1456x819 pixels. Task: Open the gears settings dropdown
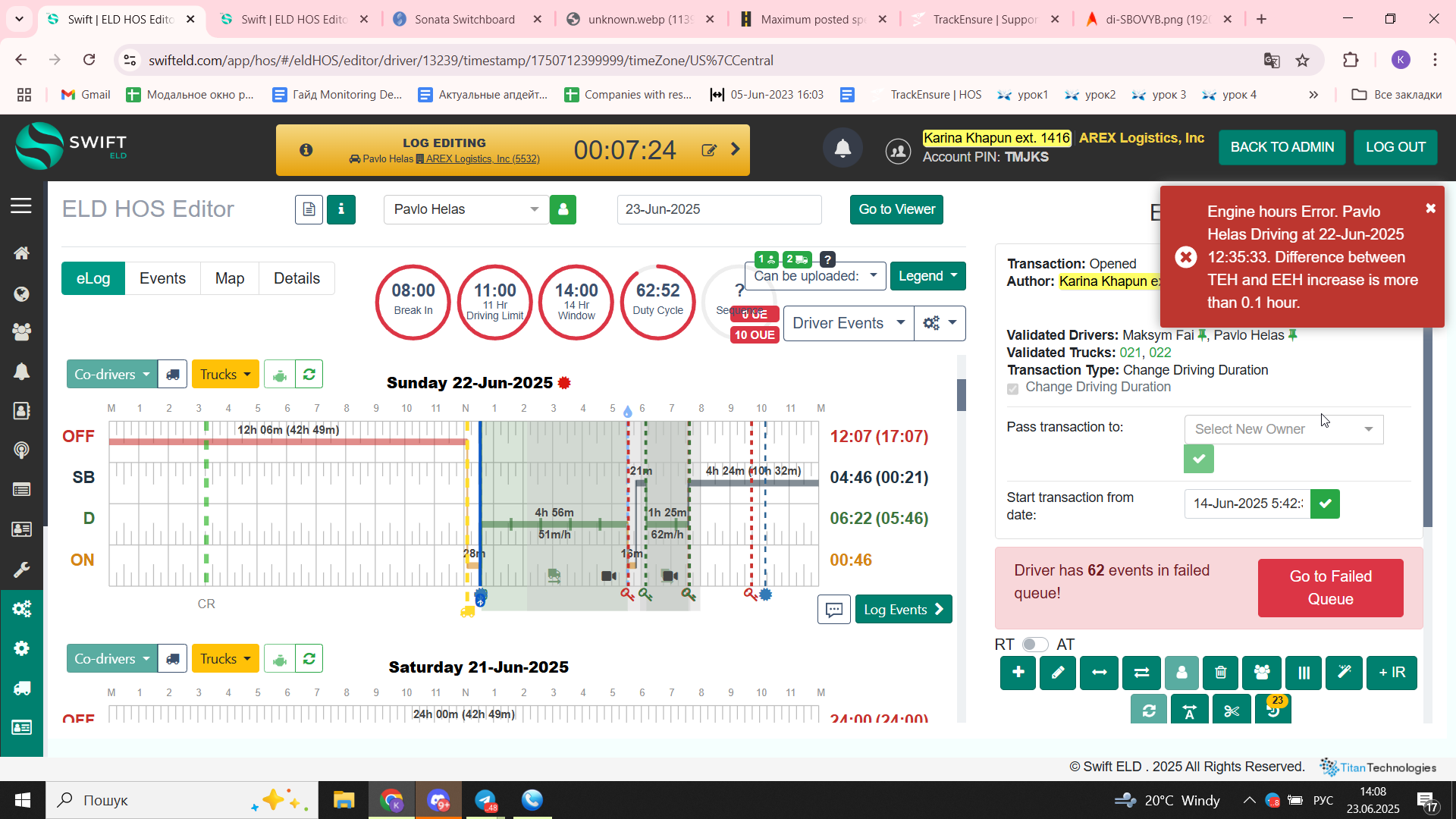click(x=940, y=323)
